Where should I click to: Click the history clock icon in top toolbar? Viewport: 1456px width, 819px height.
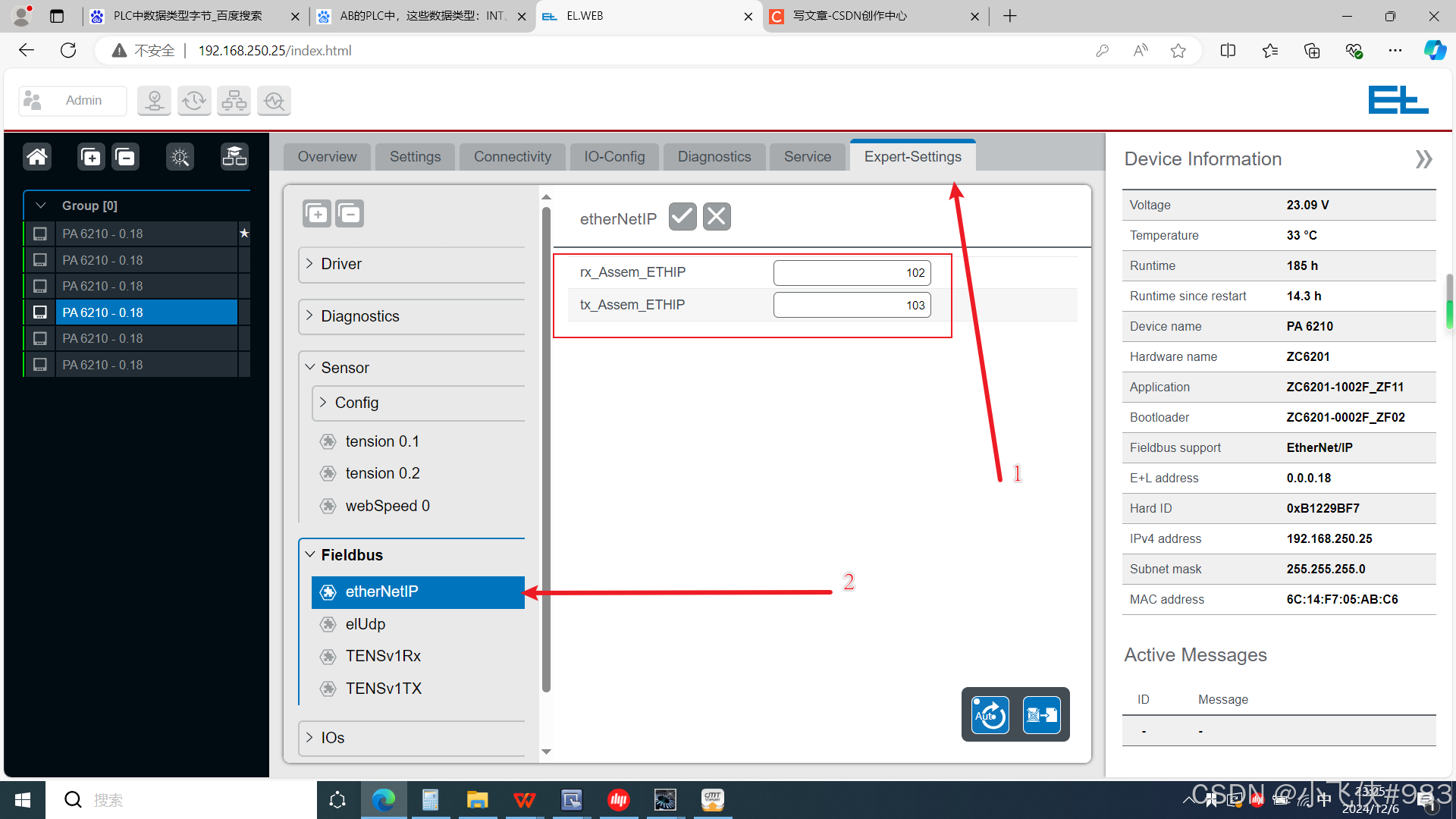click(x=194, y=100)
